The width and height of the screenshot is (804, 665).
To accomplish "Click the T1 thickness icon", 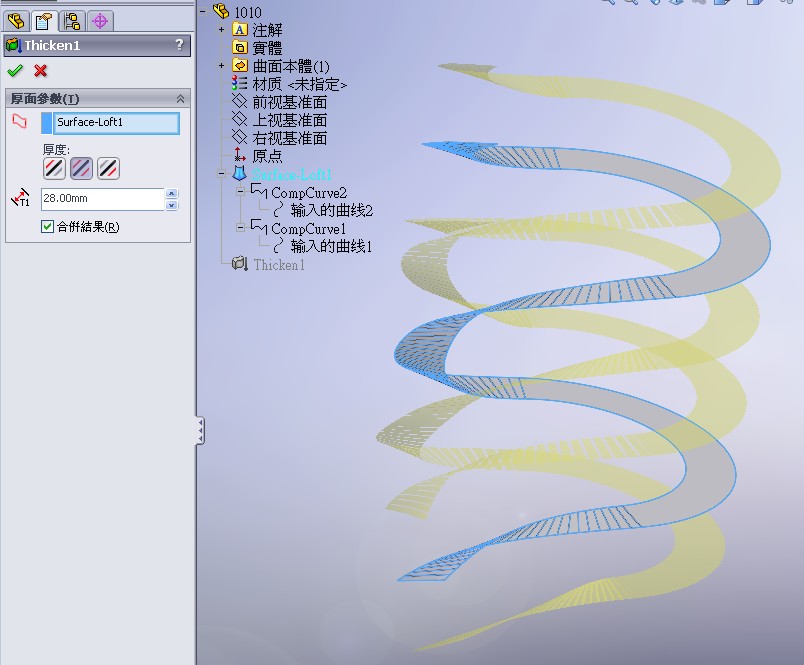I will pos(20,198).
